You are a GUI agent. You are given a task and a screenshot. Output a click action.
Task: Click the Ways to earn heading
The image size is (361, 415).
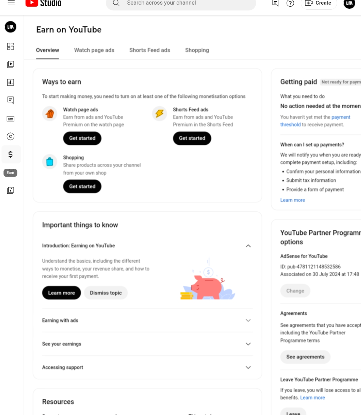62,82
